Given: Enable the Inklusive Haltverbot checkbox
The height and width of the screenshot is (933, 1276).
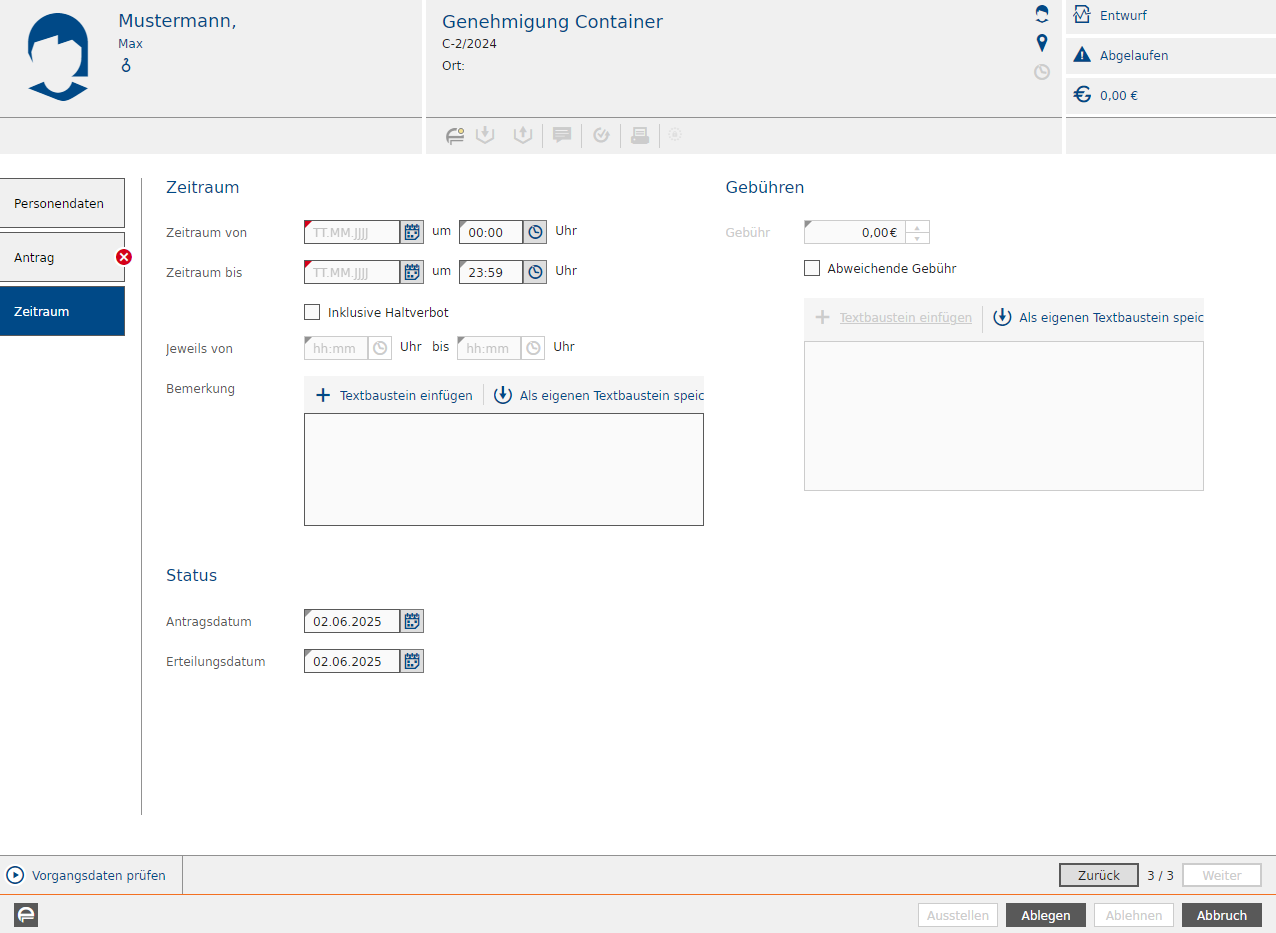Looking at the screenshot, I should (312, 312).
